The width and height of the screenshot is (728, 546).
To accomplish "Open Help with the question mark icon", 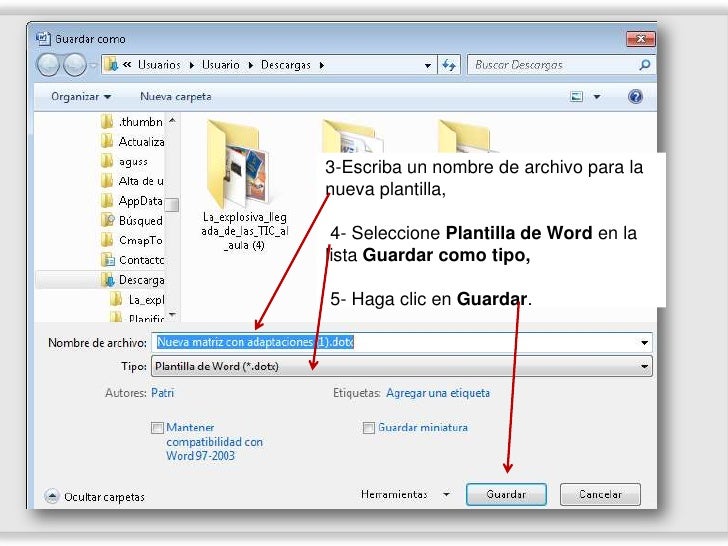I will pyautogui.click(x=635, y=97).
